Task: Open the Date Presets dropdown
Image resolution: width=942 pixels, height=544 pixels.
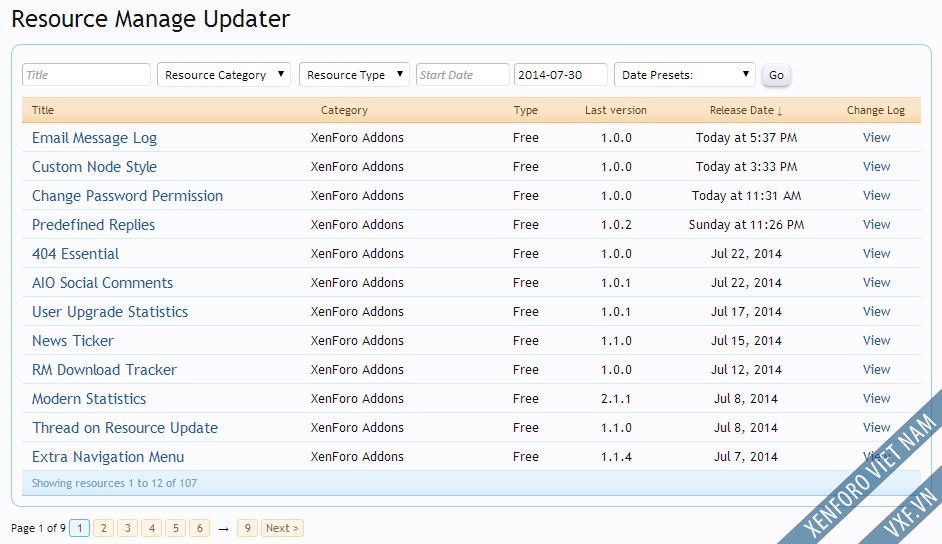Action: coord(685,75)
